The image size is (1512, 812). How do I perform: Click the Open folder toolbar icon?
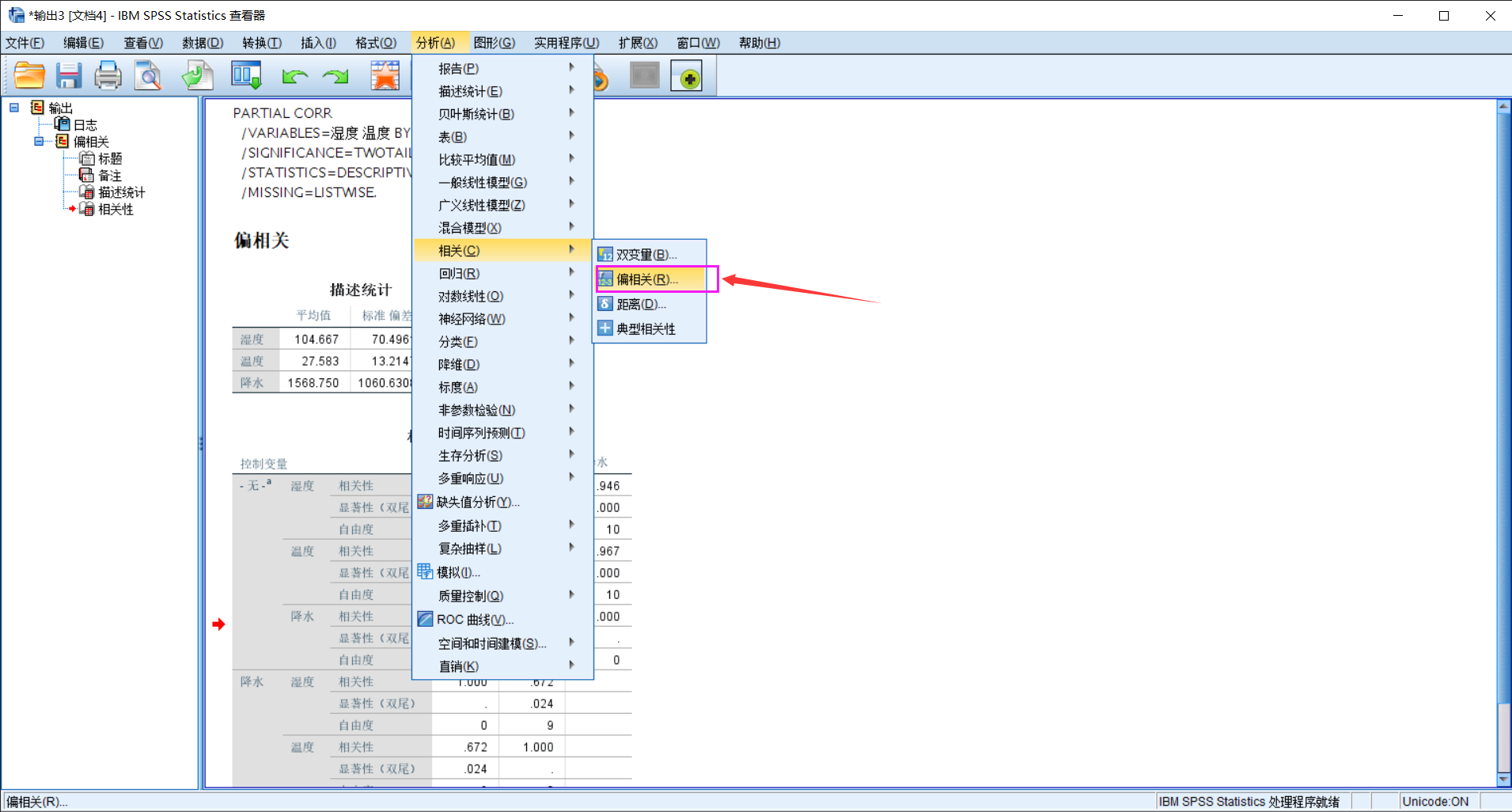point(29,76)
